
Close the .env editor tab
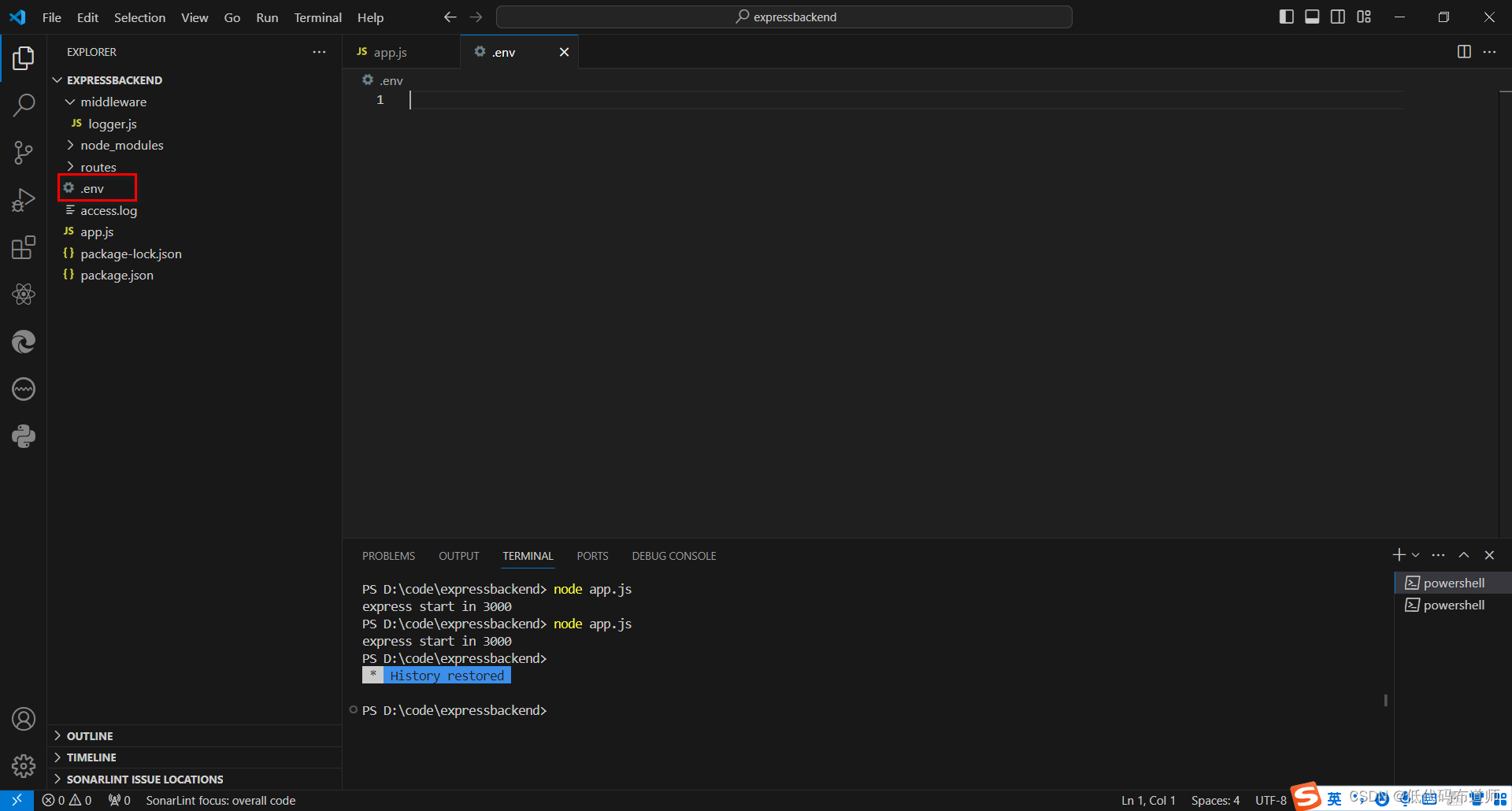click(x=564, y=52)
